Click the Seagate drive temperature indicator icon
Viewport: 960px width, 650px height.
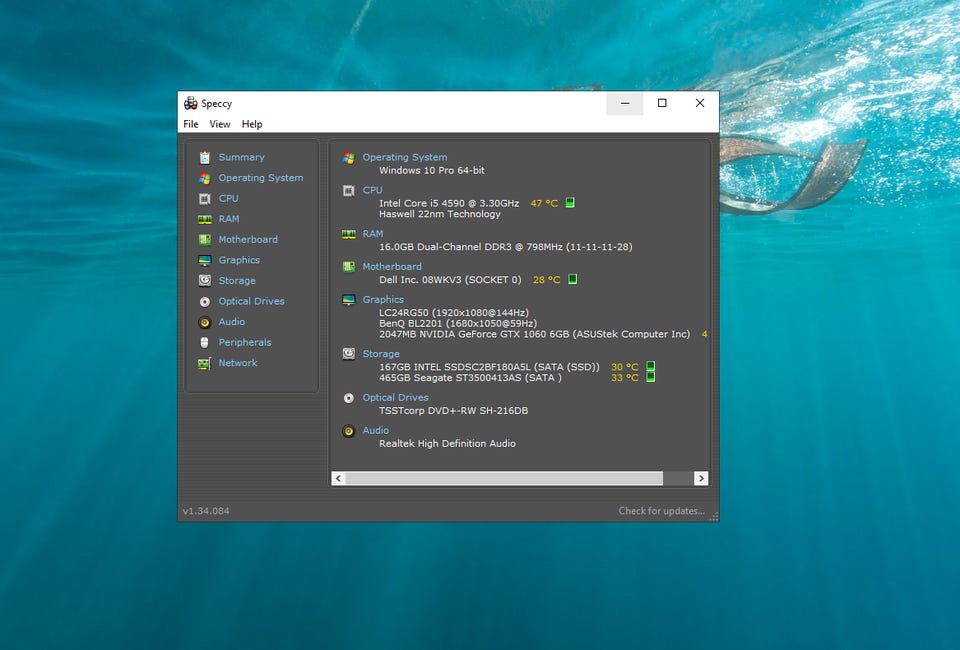click(x=651, y=377)
